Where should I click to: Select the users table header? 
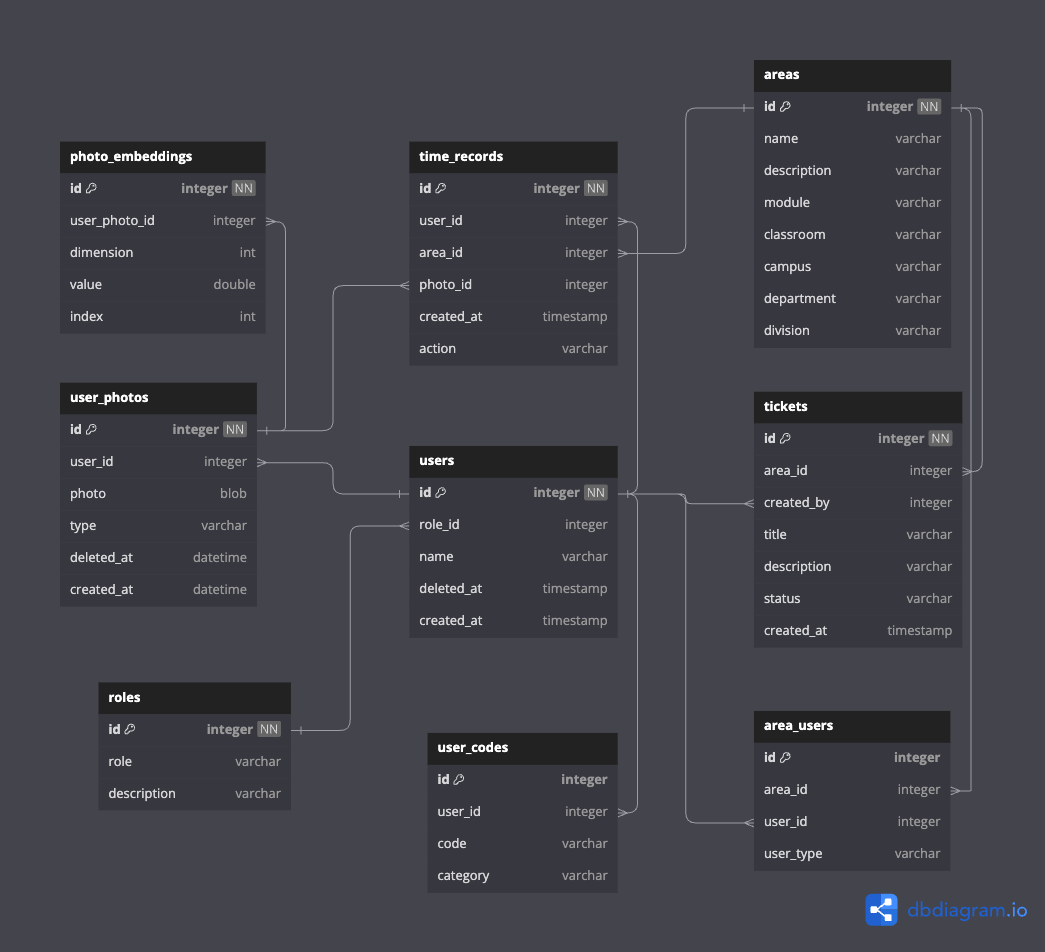coord(513,461)
